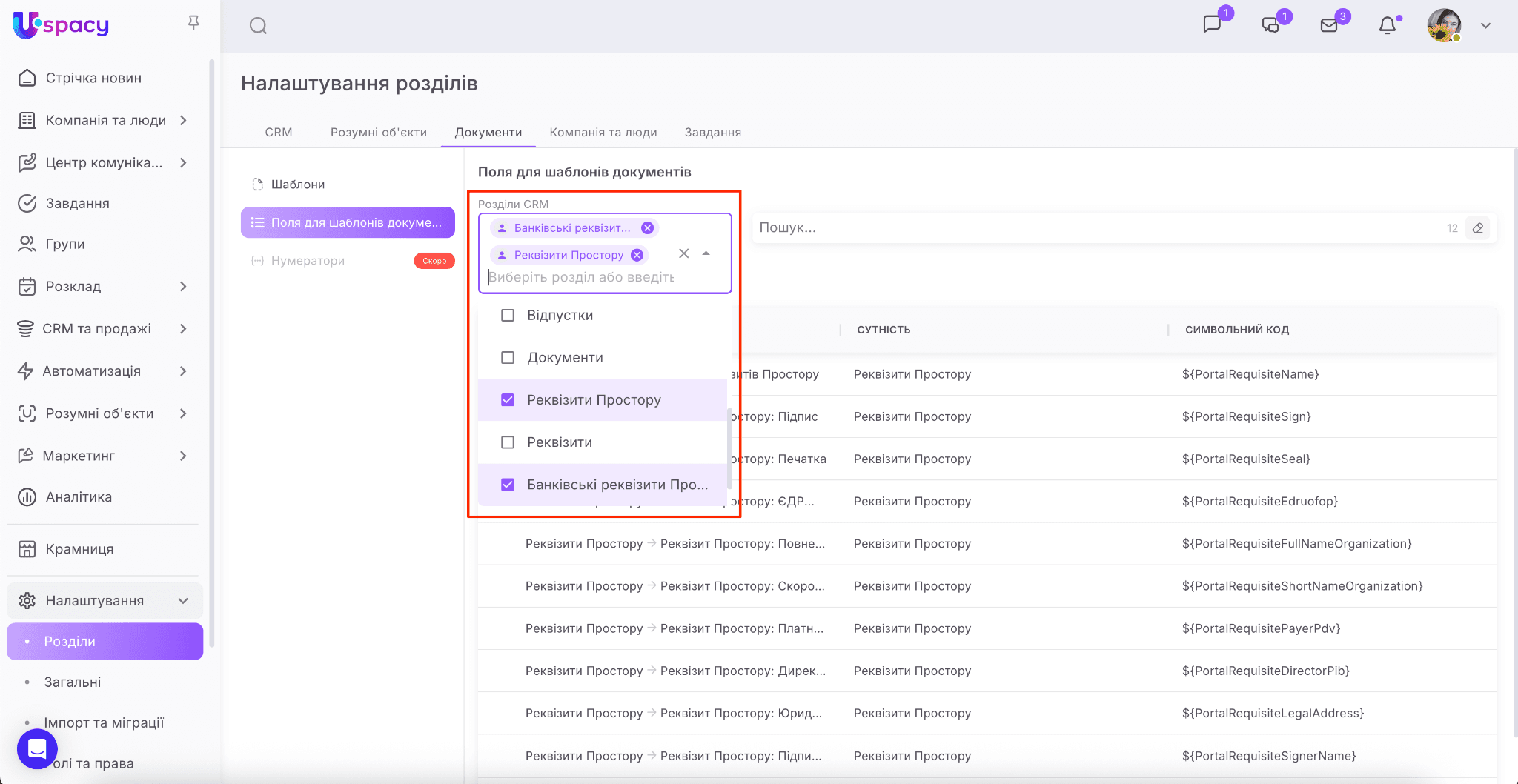Switch to the Завдання tab
This screenshot has height=784, width=1518.
point(712,133)
